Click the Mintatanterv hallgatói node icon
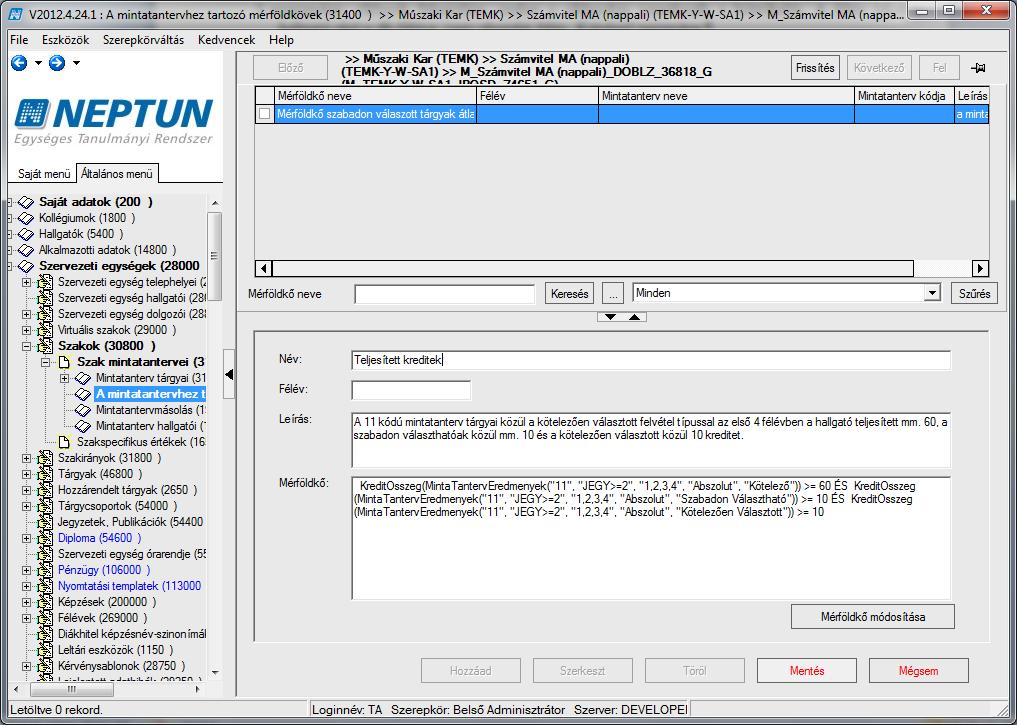Image resolution: width=1017 pixels, height=725 pixels. tap(83, 426)
